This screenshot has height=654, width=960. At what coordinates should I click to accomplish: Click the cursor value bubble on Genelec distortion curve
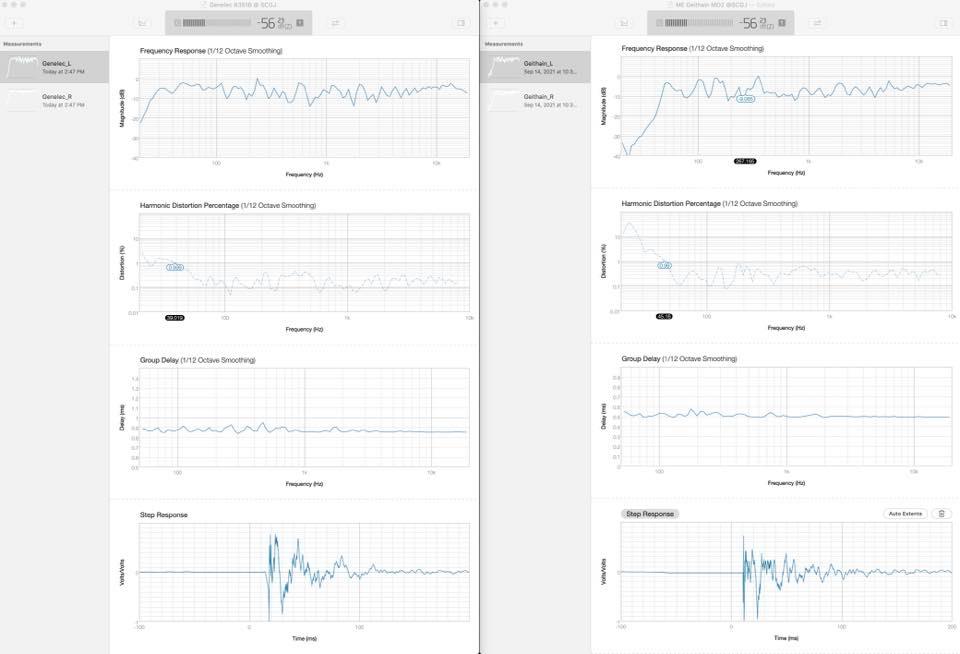tap(175, 268)
